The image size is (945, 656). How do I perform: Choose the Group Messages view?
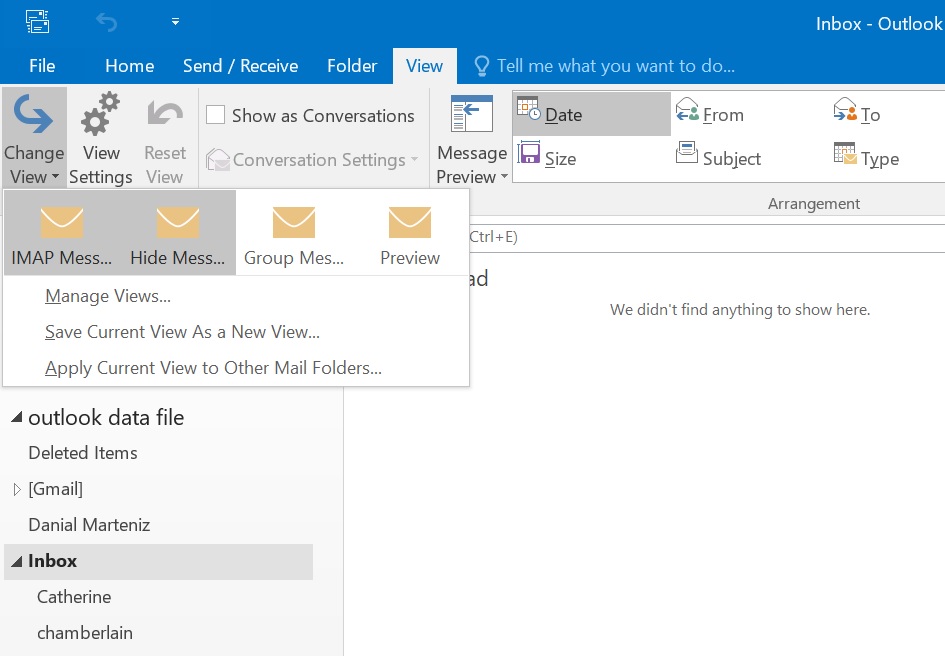294,233
